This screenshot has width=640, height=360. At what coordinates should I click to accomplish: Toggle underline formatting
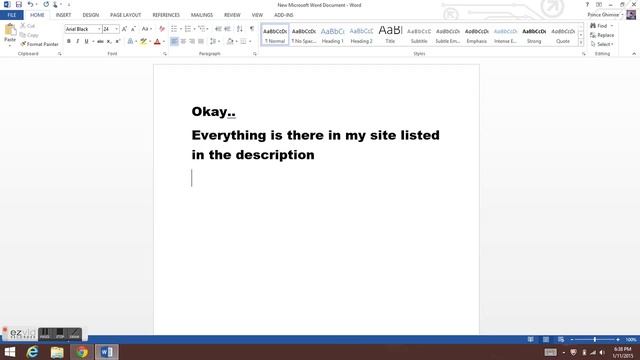(x=86, y=41)
